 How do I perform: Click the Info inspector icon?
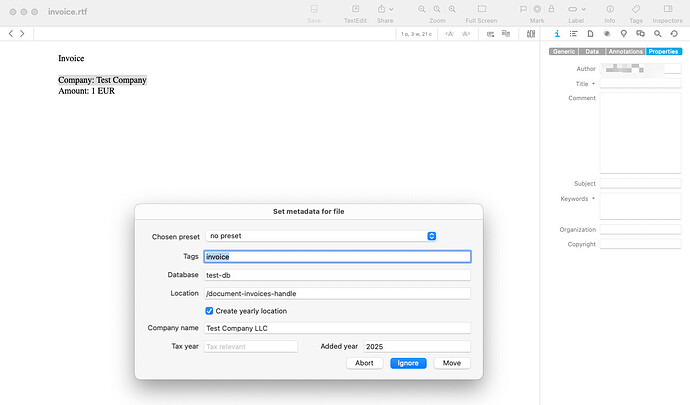click(557, 33)
